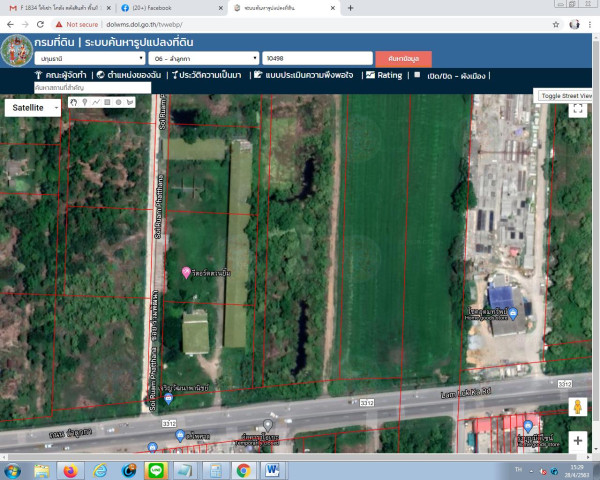Viewport: 600px width, 480px height.
Task: Toggle the เปิด/ปิด - ผังเมือง checkbox
Action: pos(417,75)
